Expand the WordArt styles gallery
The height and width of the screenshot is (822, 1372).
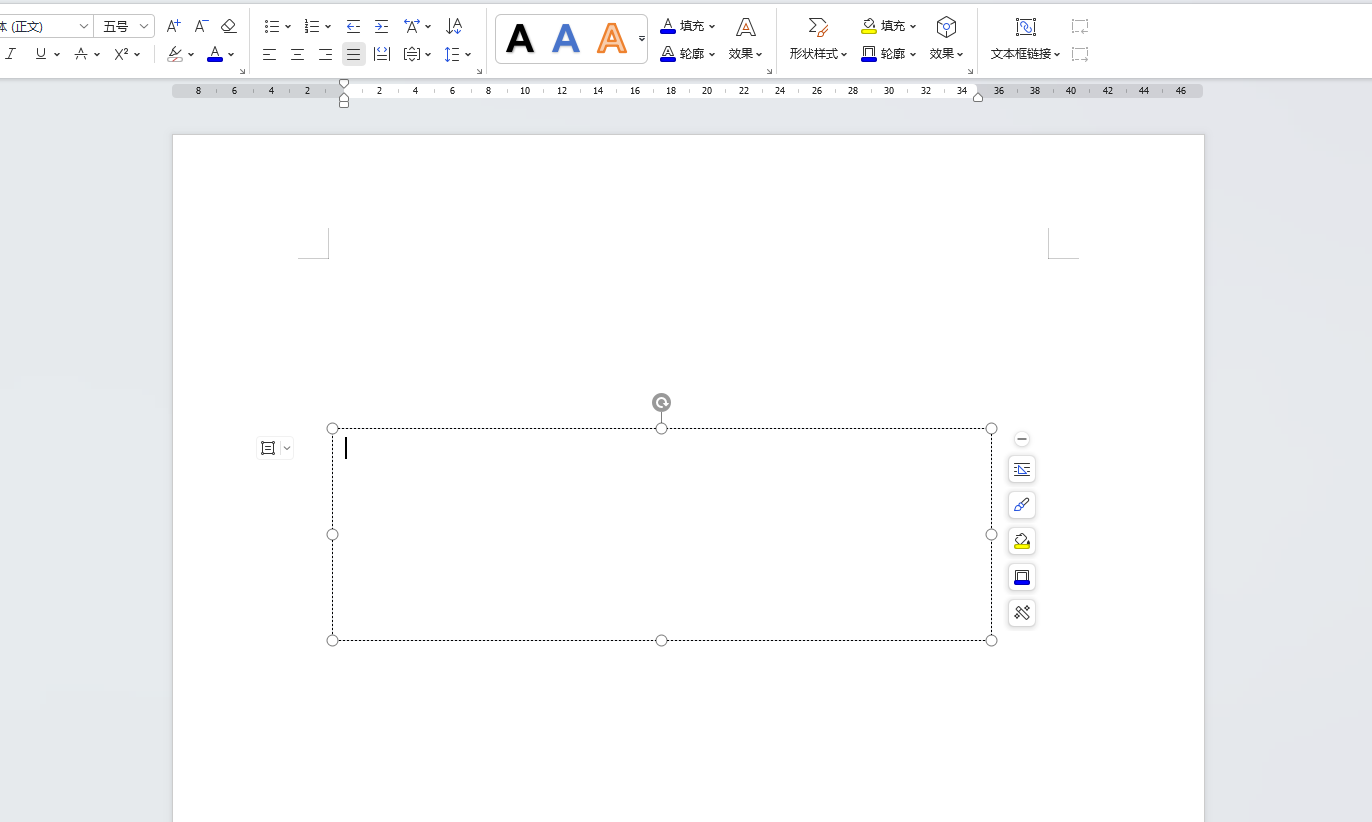642,39
